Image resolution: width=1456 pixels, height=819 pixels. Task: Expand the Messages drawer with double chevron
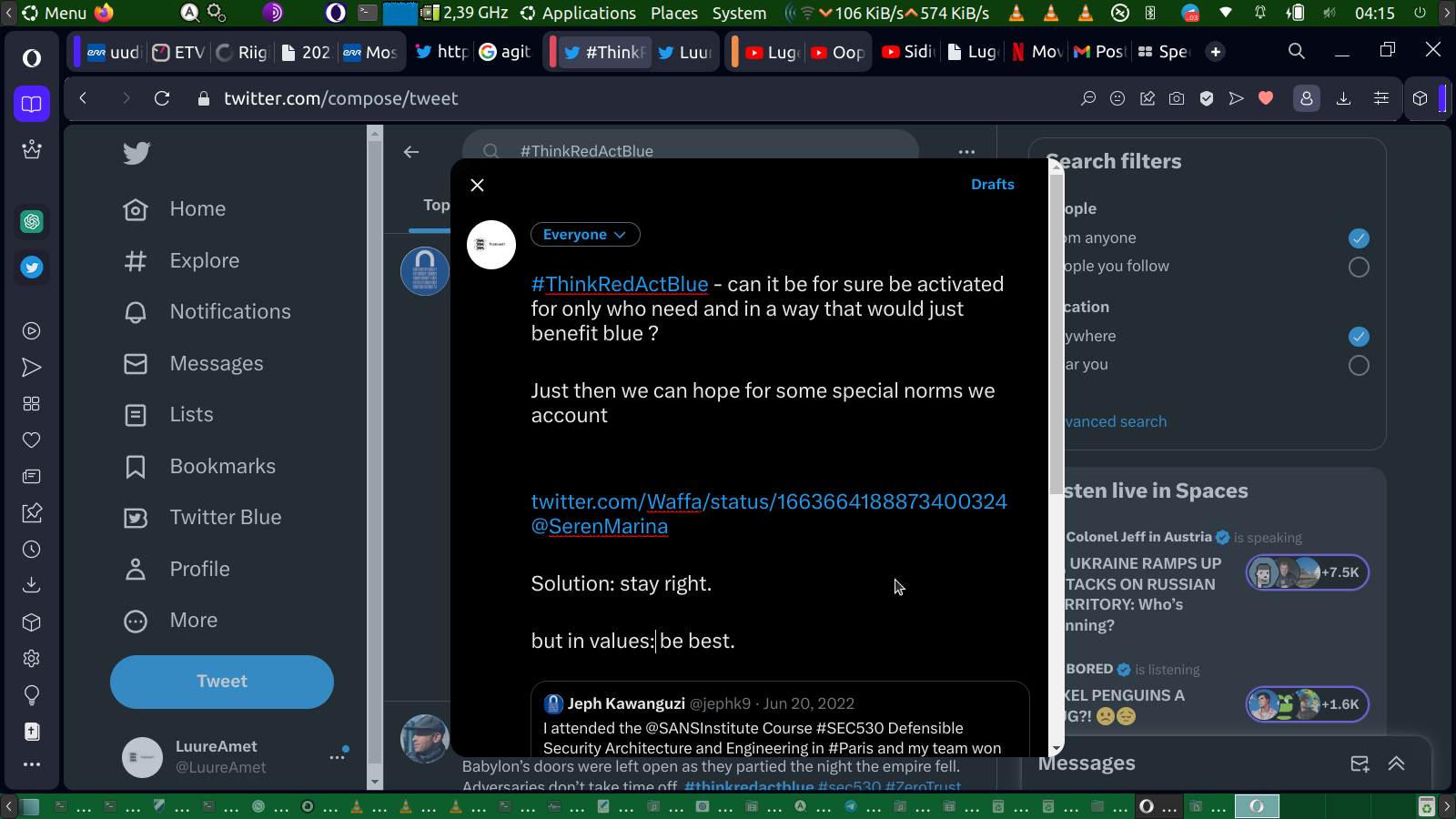click(1397, 764)
